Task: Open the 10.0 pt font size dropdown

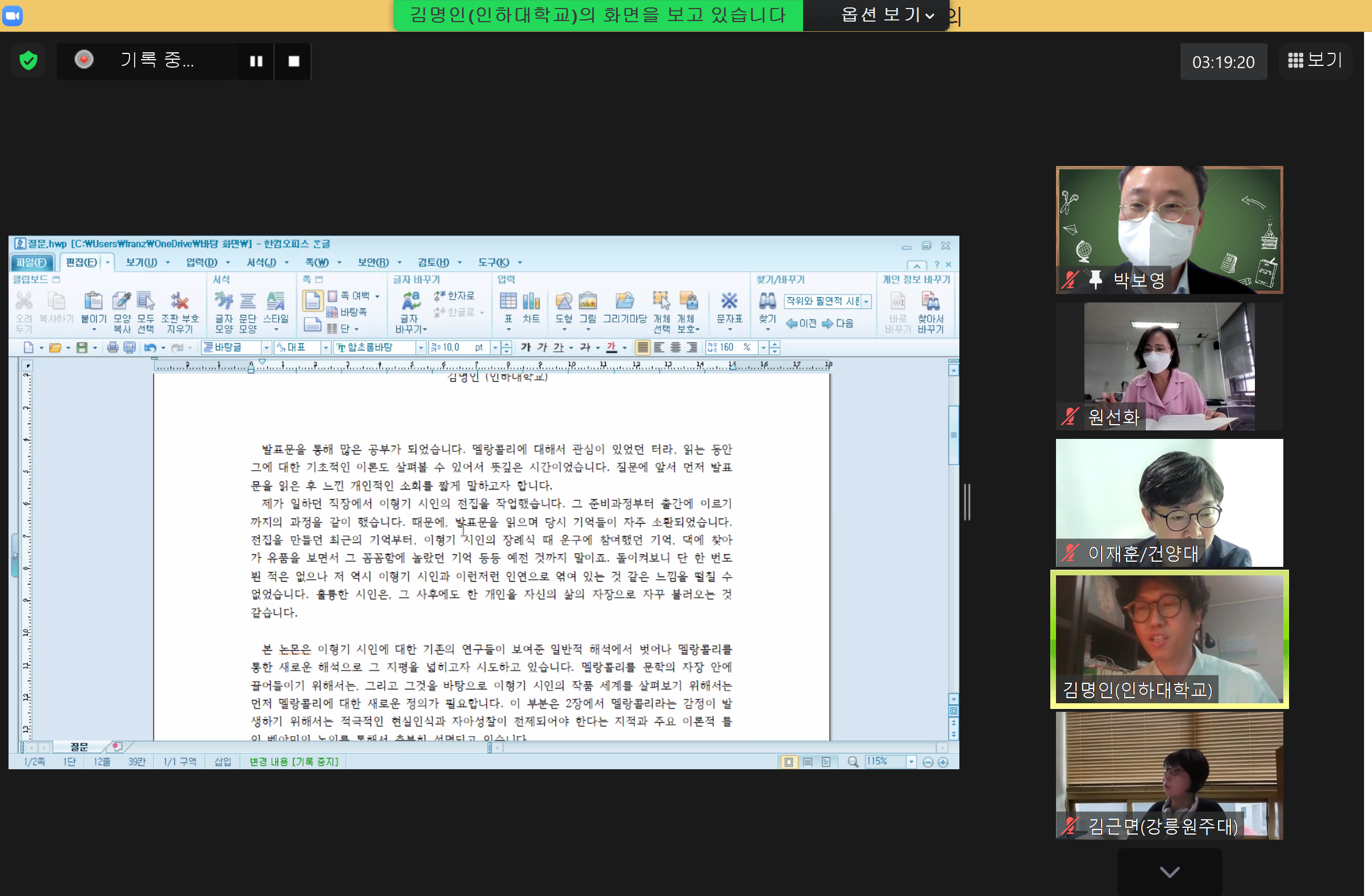Action: point(494,347)
